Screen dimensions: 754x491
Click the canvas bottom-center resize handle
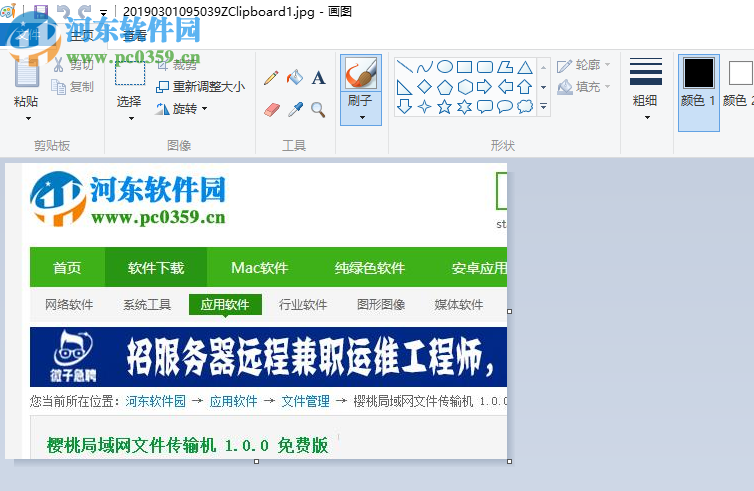(x=256, y=462)
